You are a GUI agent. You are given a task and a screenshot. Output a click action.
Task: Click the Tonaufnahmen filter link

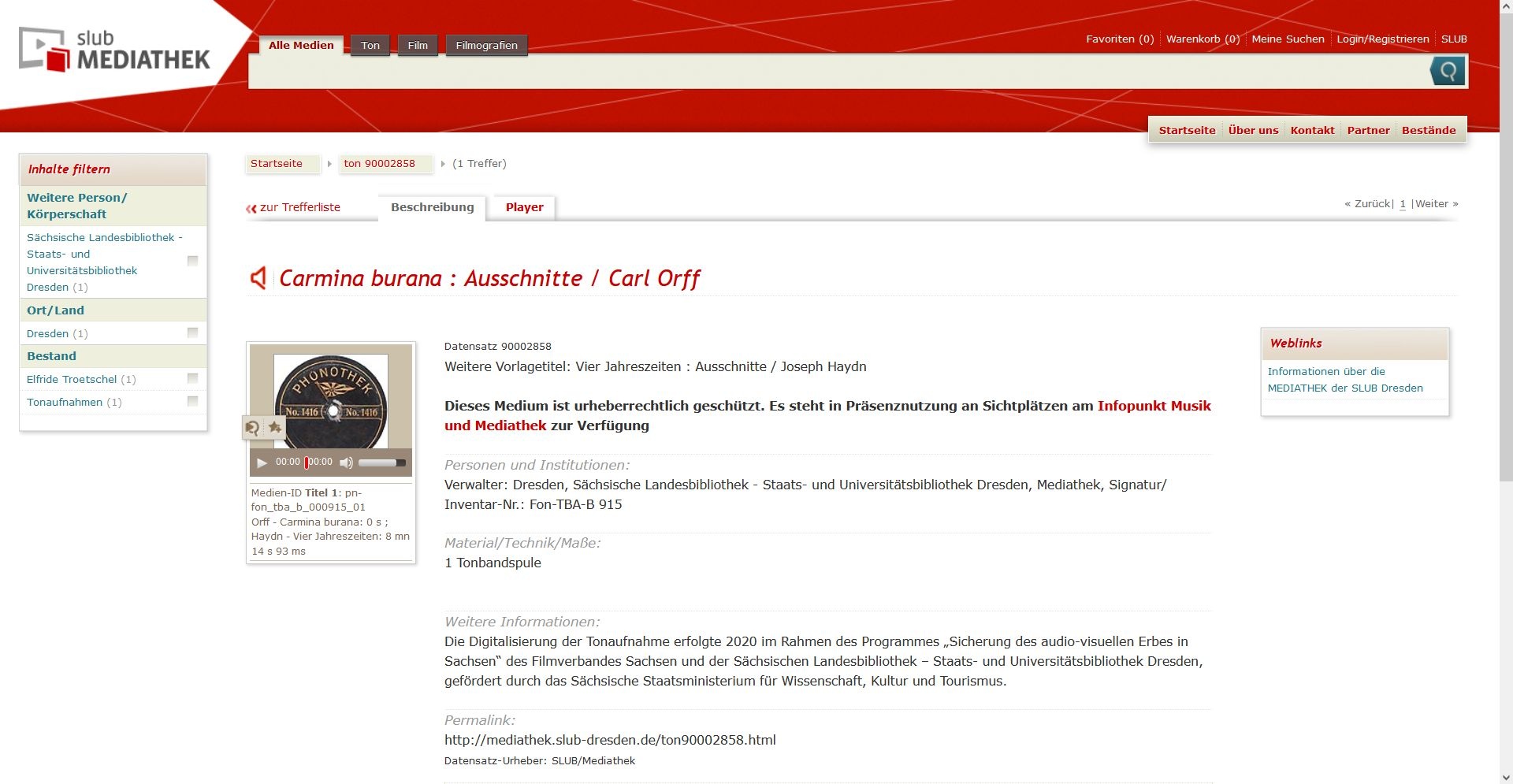point(65,402)
